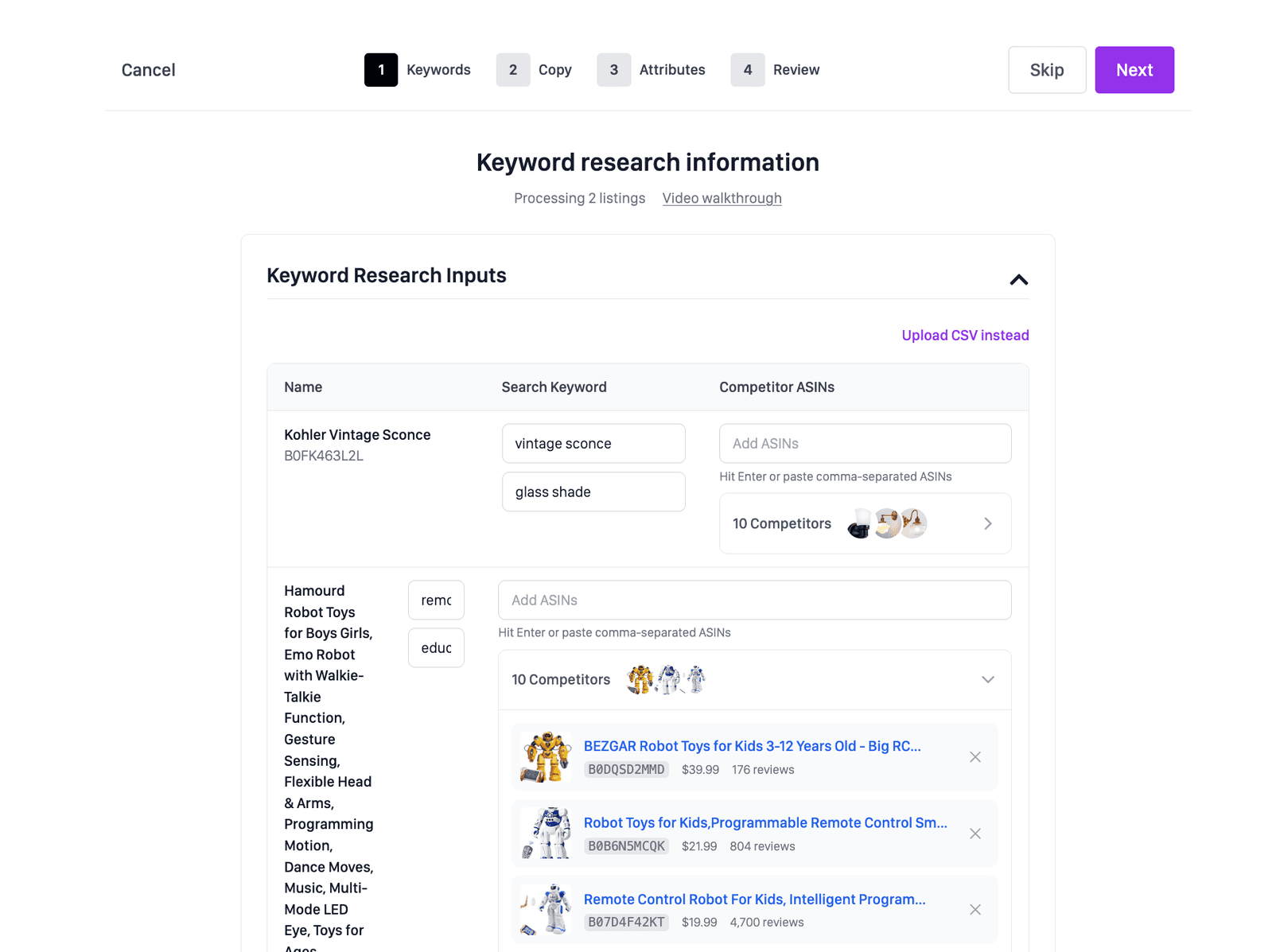
Task: Open Remote Control Robot For Kids link
Action: tap(754, 900)
